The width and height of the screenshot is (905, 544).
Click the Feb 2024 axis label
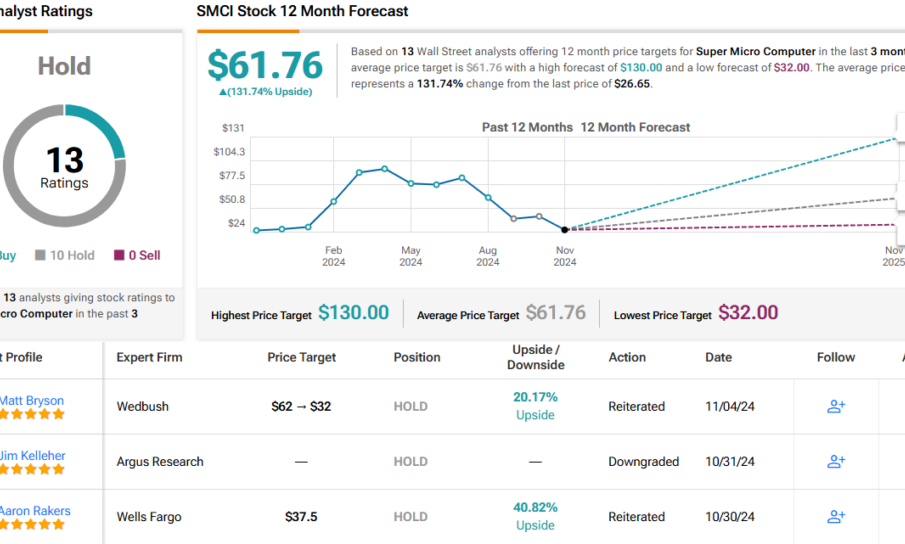click(x=334, y=256)
